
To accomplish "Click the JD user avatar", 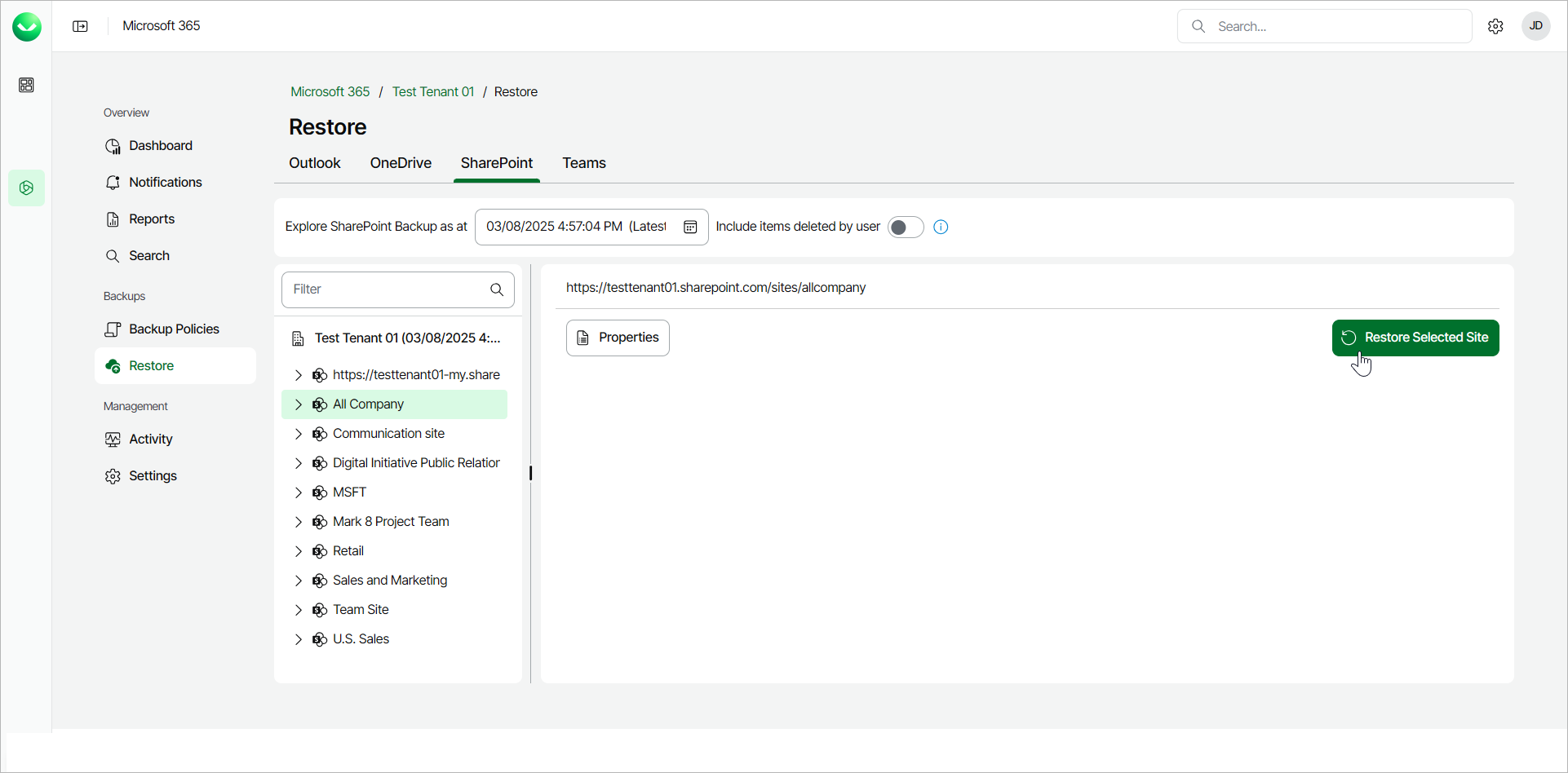I will [1535, 26].
